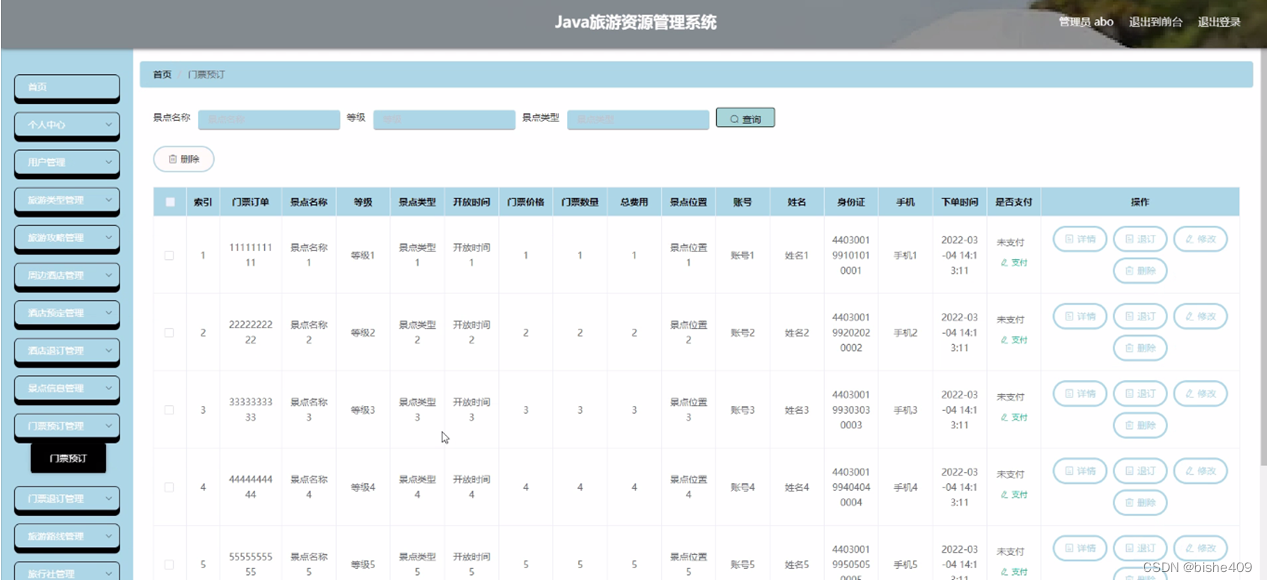Viewport: 1267px width, 582px height.
Task: Click order number 3333333333 cell
Action: click(x=250, y=410)
